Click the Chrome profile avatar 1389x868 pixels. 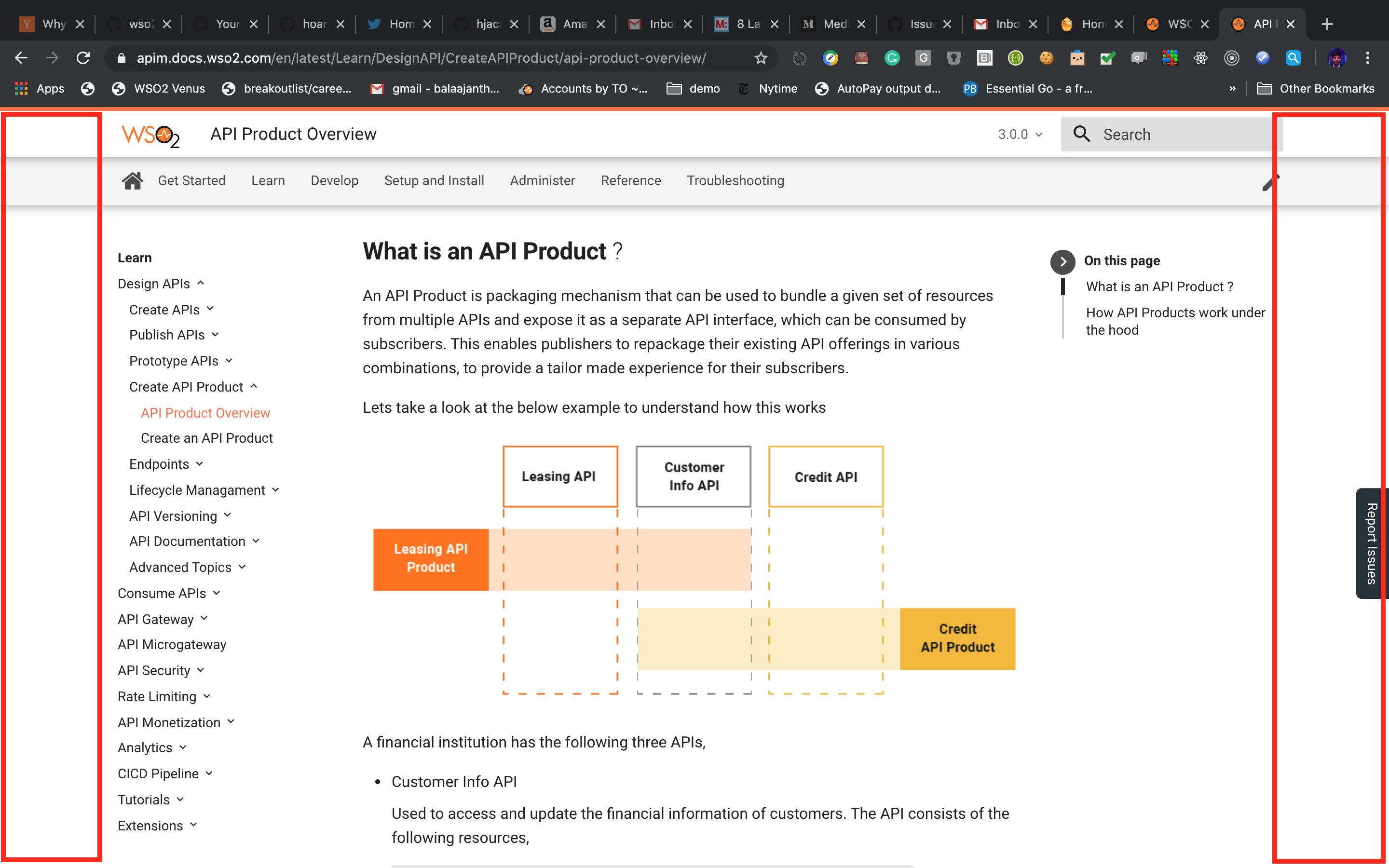click(x=1338, y=57)
